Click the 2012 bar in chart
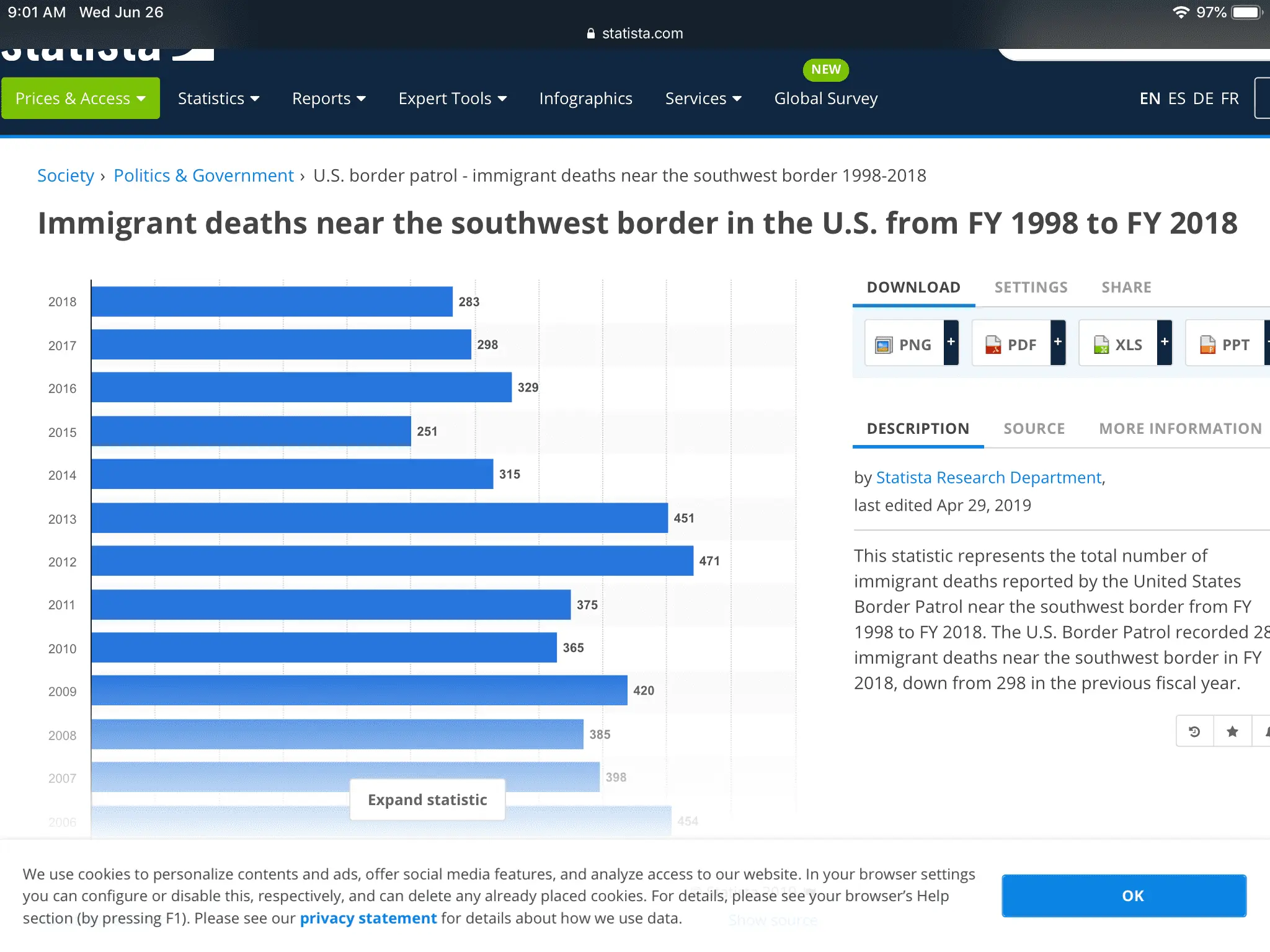The image size is (1270, 952). (392, 561)
